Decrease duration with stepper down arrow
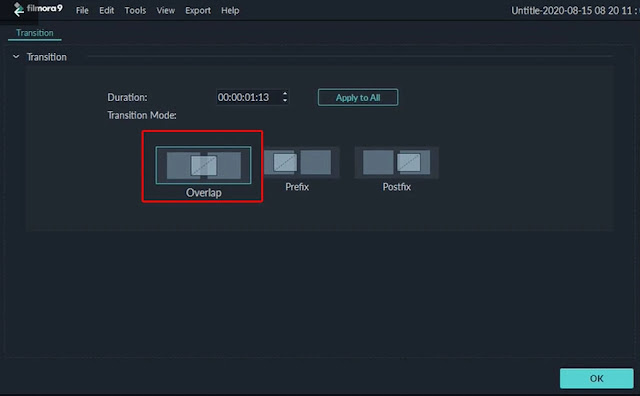Image resolution: width=640 pixels, height=396 pixels. 285,100
